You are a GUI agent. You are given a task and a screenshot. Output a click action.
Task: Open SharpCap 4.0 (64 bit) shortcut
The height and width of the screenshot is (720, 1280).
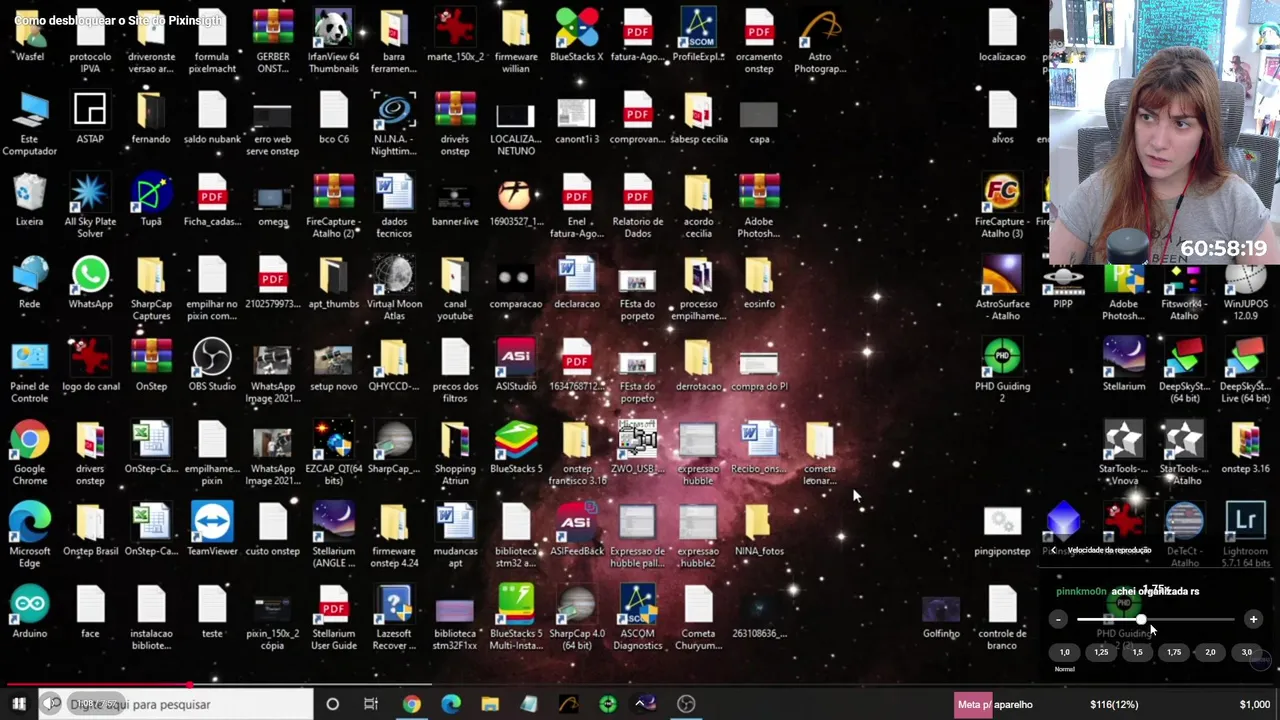(577, 618)
